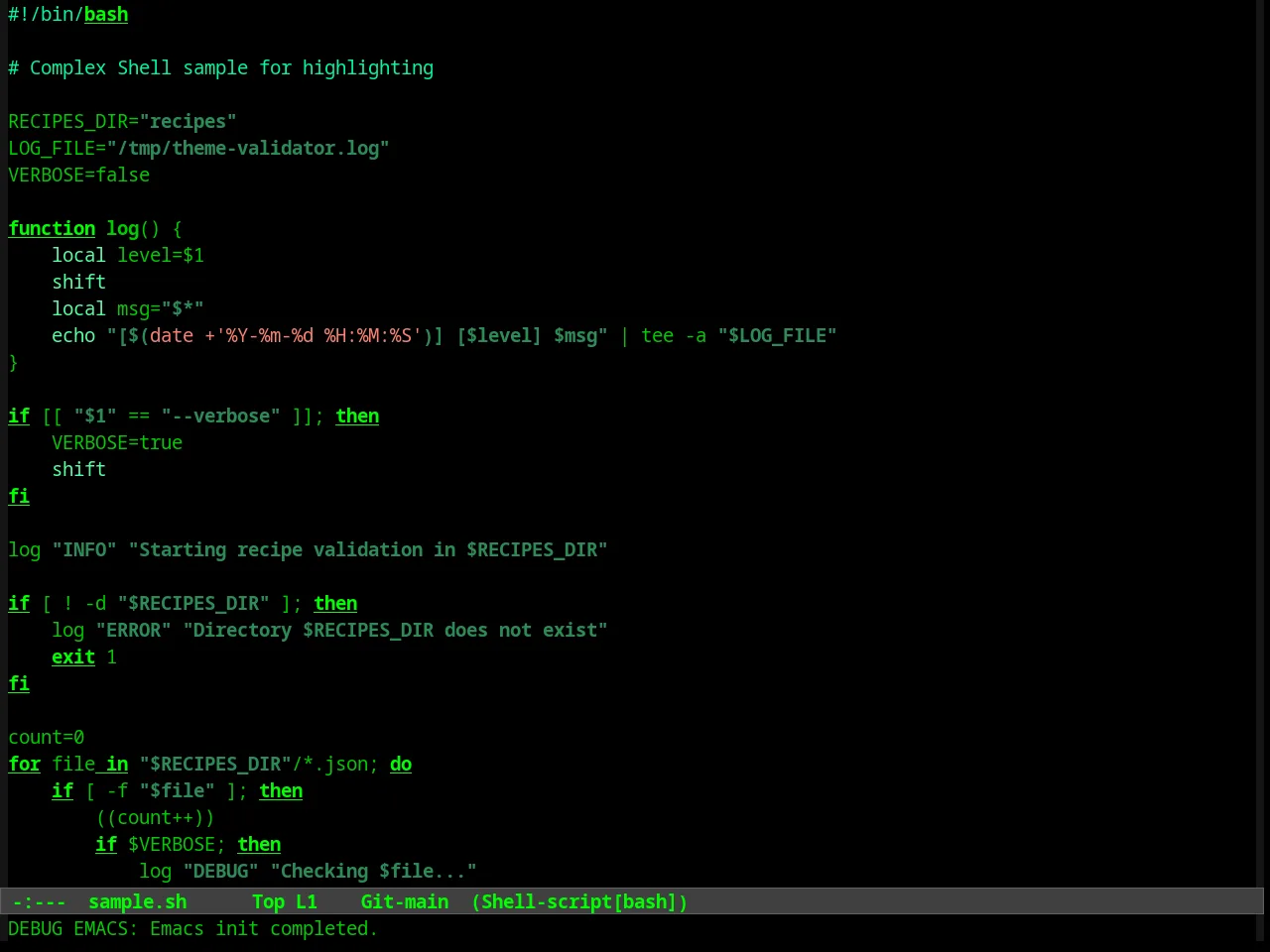Click the log "DEBUG" Checking $file line
Viewport: 1270px width, 952px height.
[x=308, y=871]
